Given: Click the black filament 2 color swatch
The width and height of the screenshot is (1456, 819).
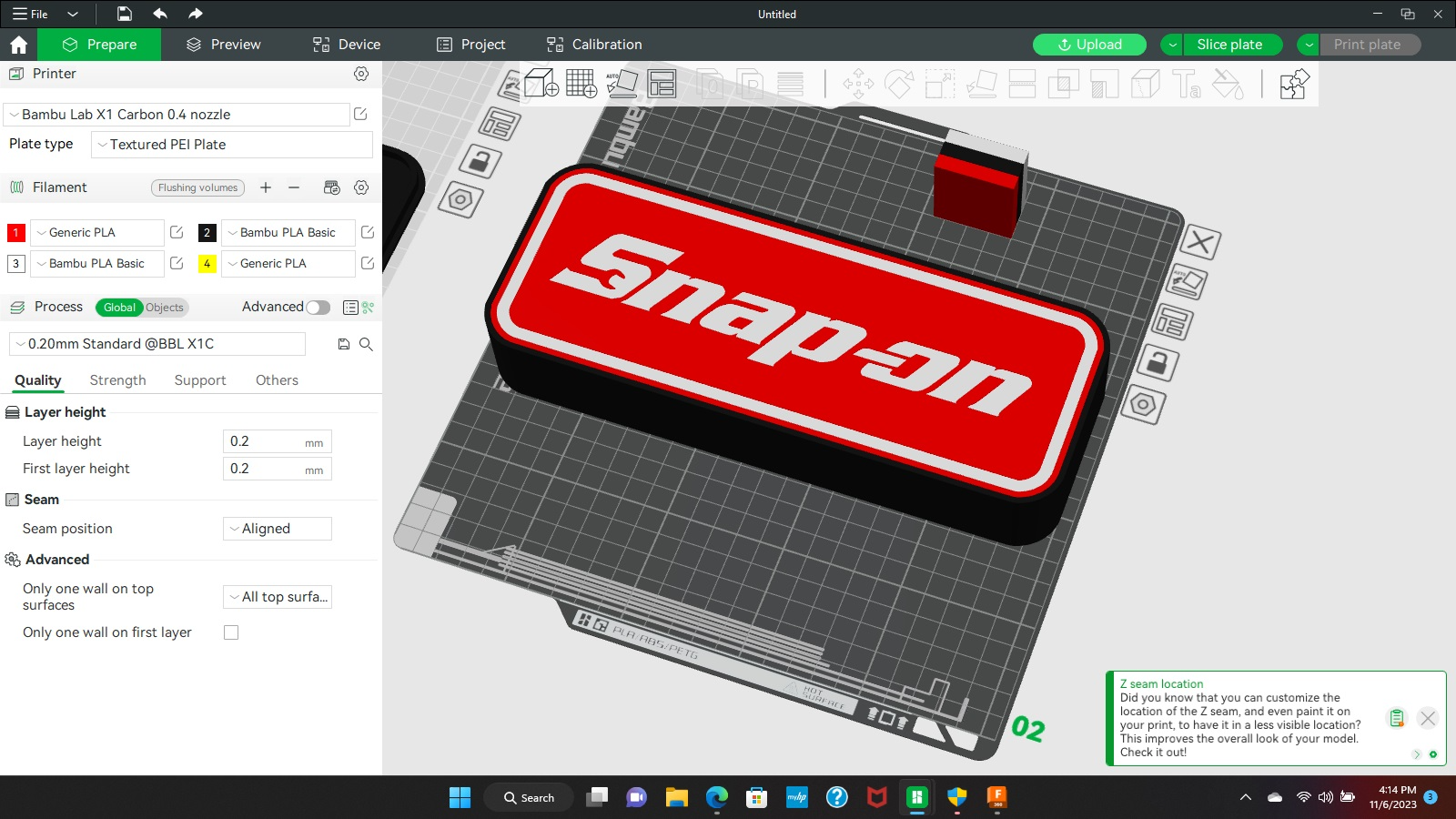Looking at the screenshot, I should click(207, 233).
